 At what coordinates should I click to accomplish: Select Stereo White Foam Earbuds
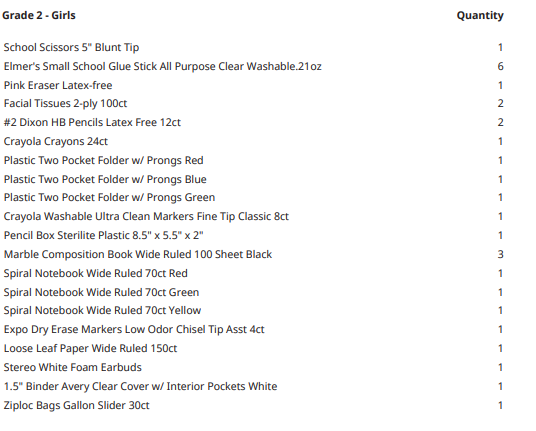pyautogui.click(x=72, y=367)
